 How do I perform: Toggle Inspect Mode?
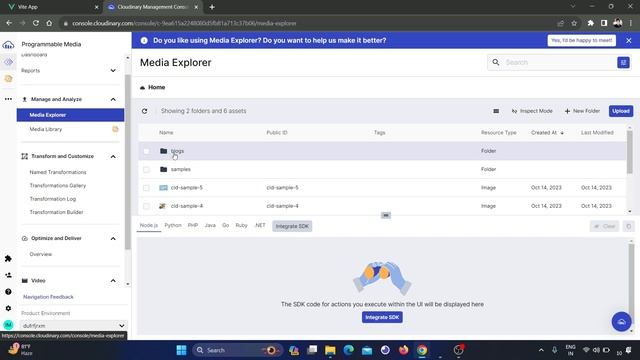pos(532,111)
